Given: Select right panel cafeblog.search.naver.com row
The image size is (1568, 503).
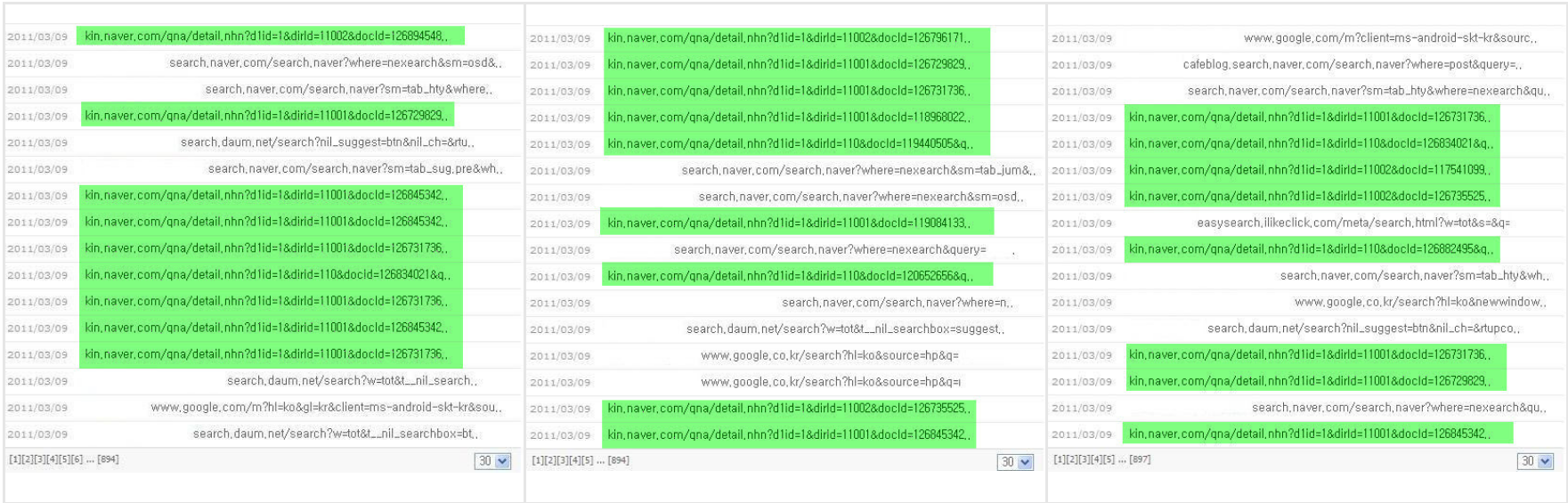Looking at the screenshot, I should pyautogui.click(x=1353, y=65).
